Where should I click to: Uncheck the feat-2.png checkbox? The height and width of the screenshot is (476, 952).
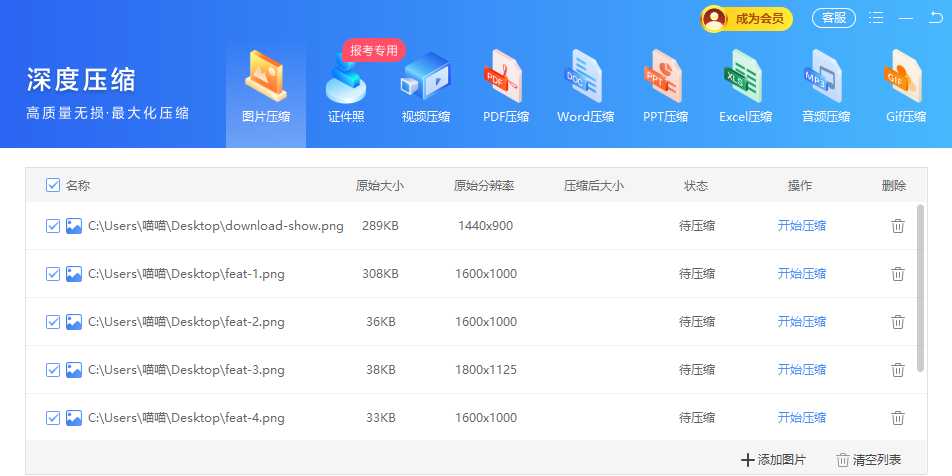tap(53, 322)
